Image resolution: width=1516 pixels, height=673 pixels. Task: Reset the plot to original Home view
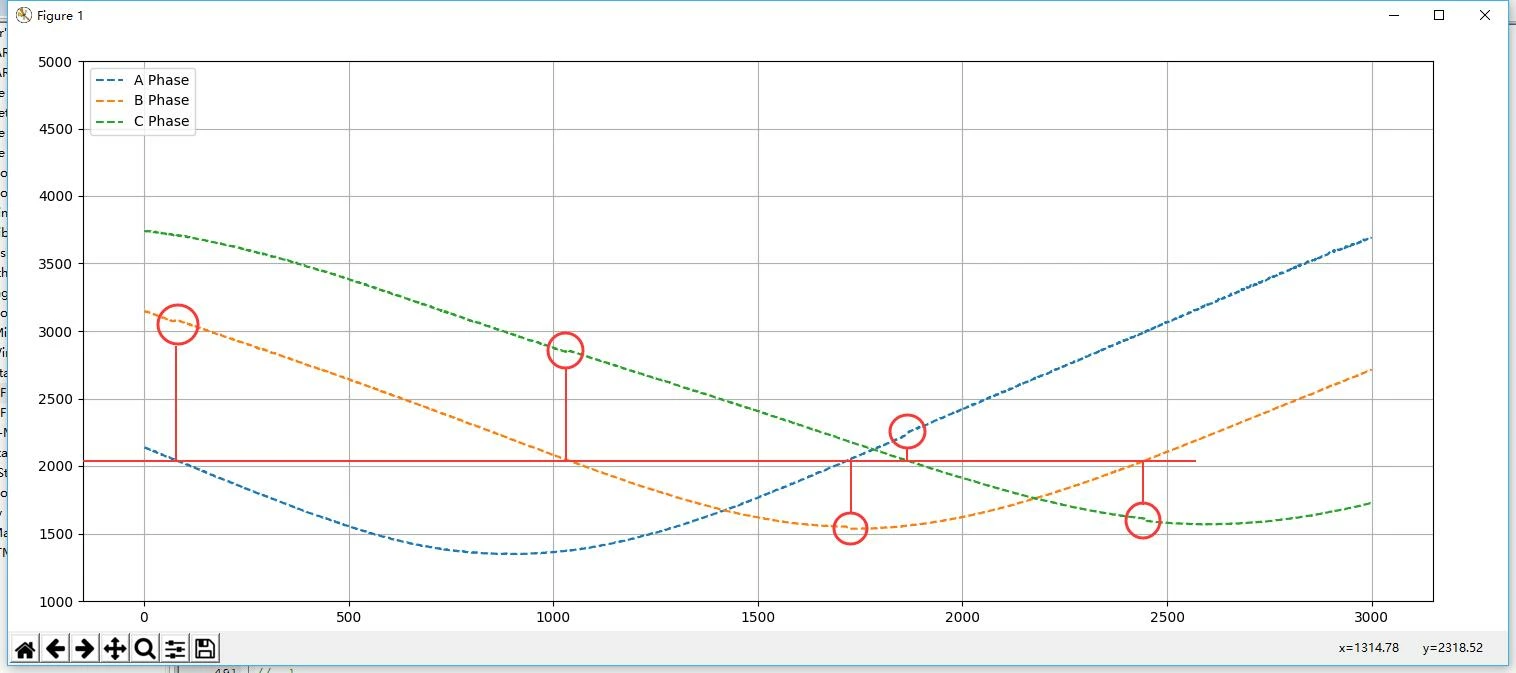tap(25, 649)
